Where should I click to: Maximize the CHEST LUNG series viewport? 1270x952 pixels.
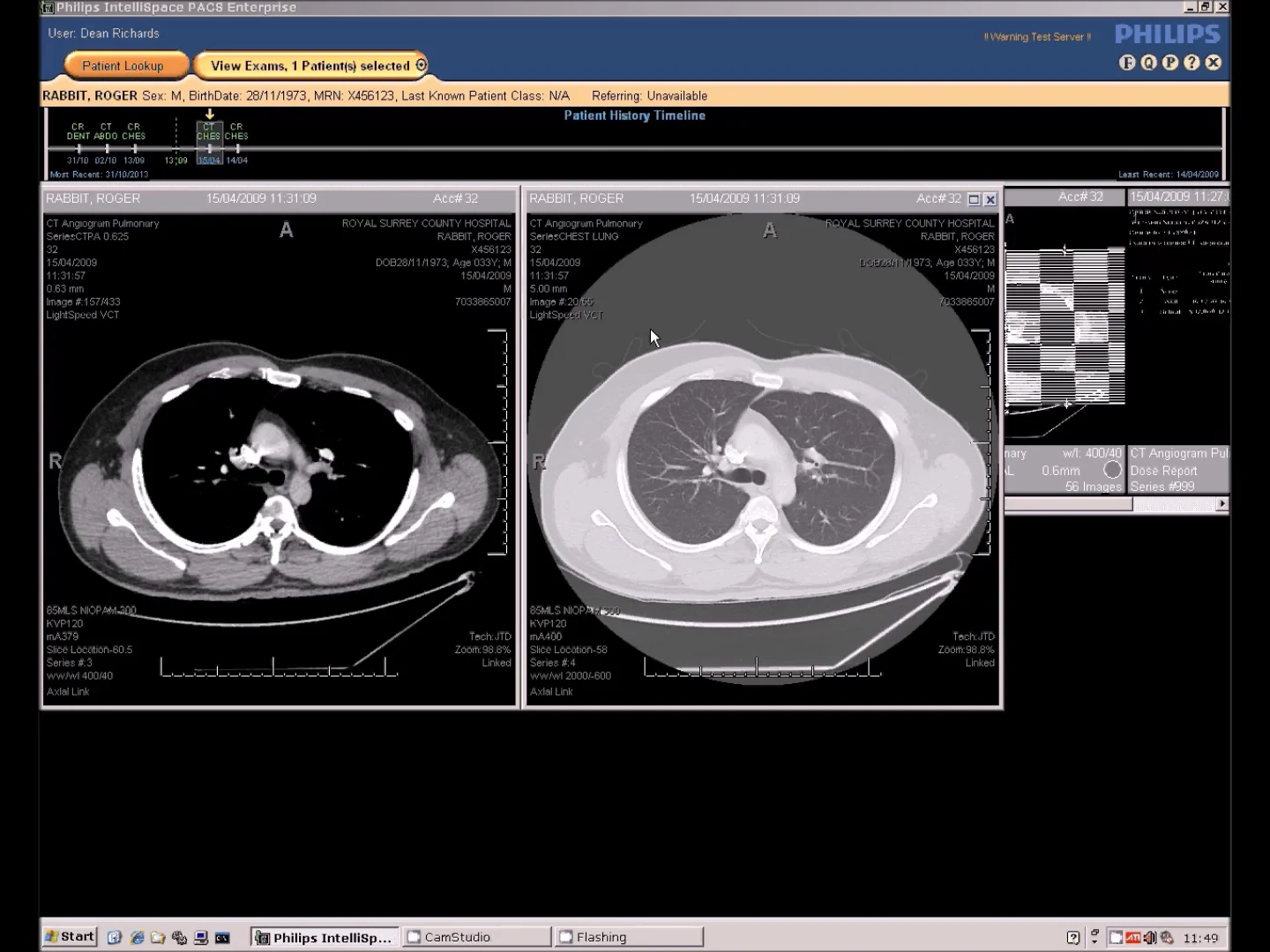tap(974, 199)
